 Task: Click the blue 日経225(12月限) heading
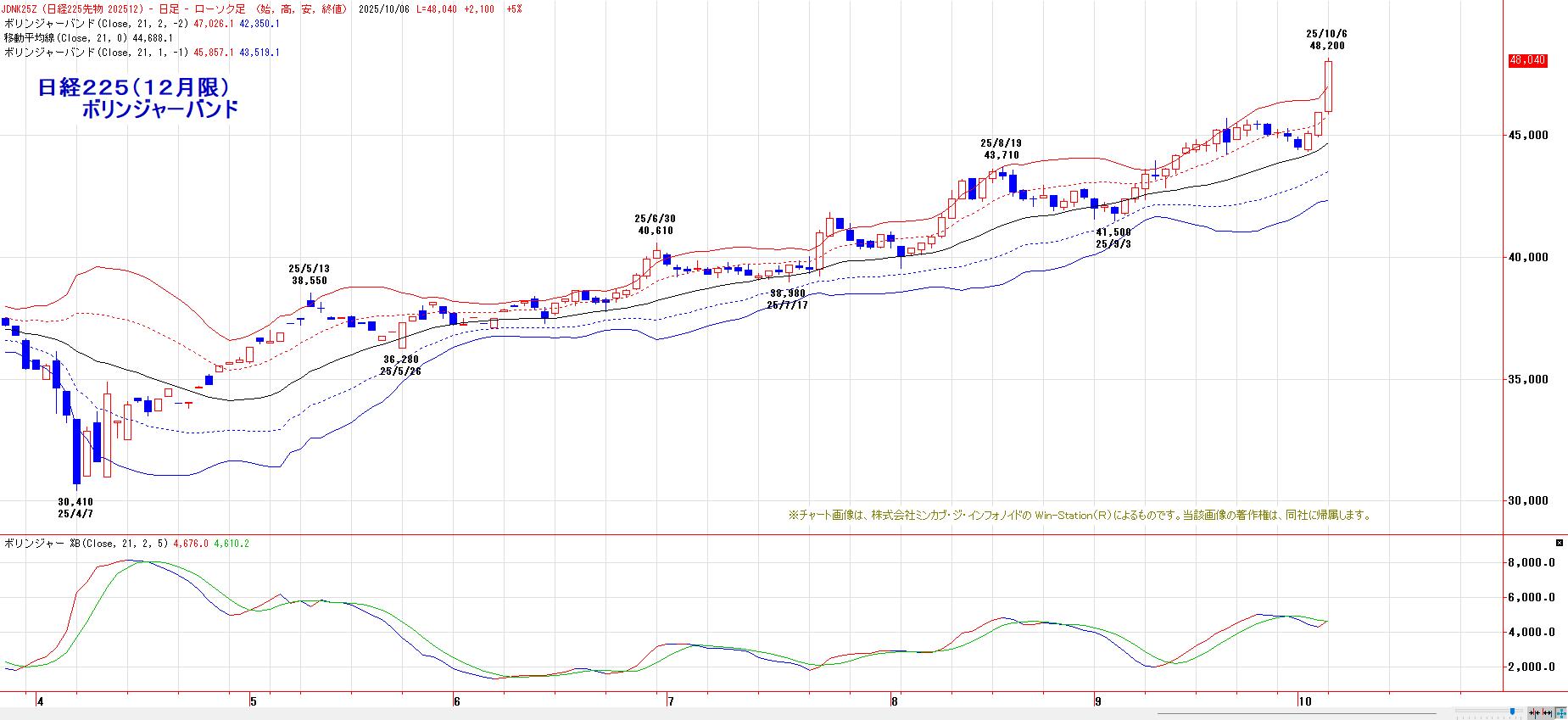pos(134,87)
